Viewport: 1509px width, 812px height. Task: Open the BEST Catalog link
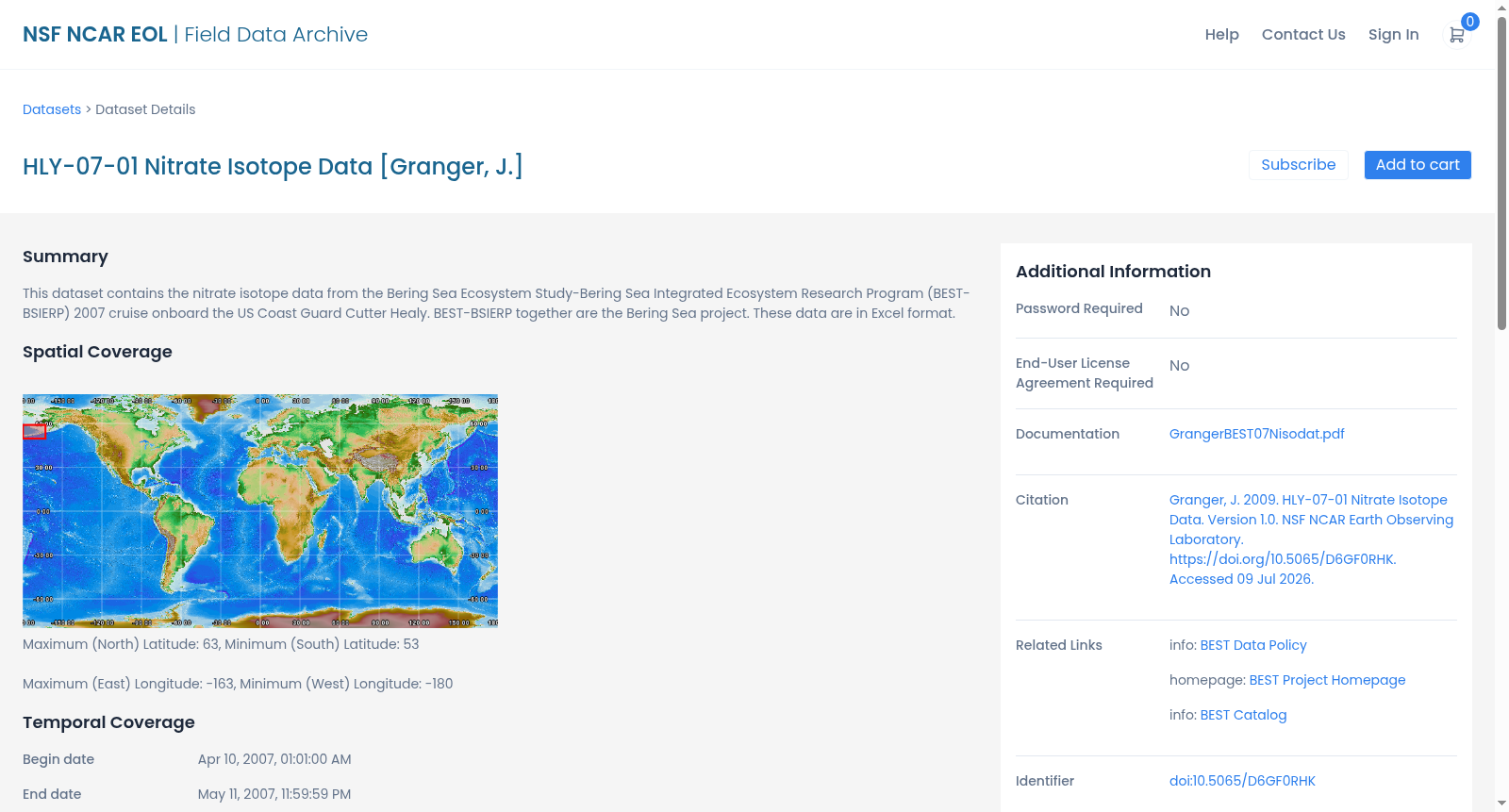click(x=1243, y=715)
